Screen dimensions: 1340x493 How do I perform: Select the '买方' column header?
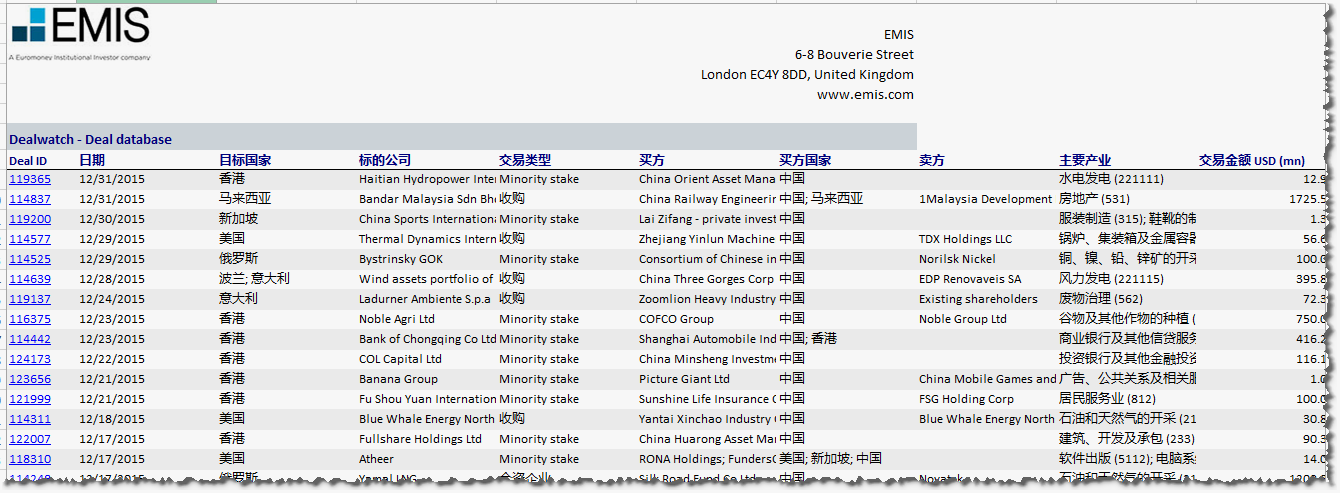click(652, 160)
